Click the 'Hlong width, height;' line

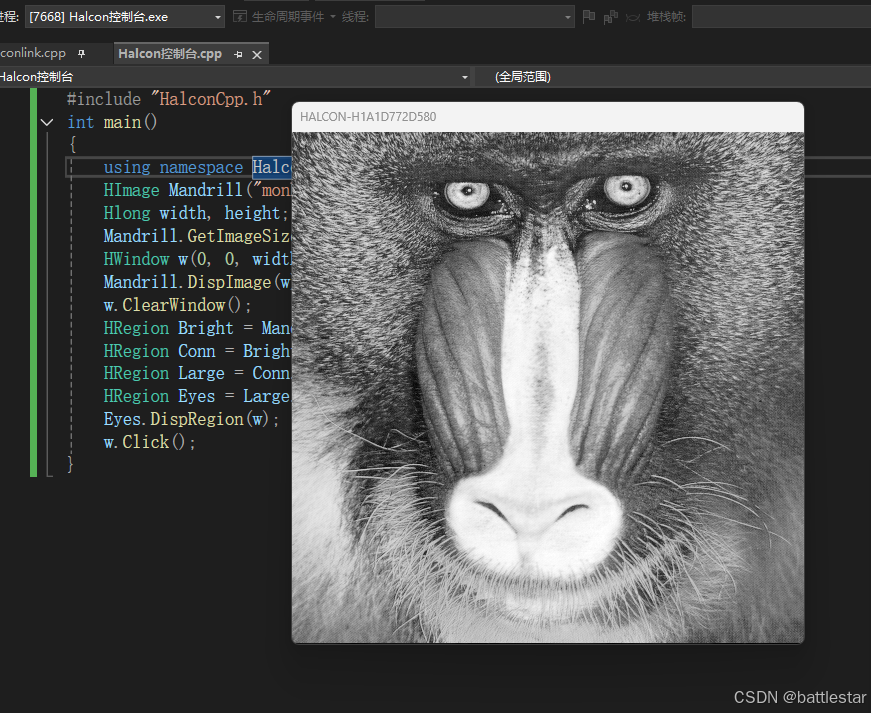(196, 213)
